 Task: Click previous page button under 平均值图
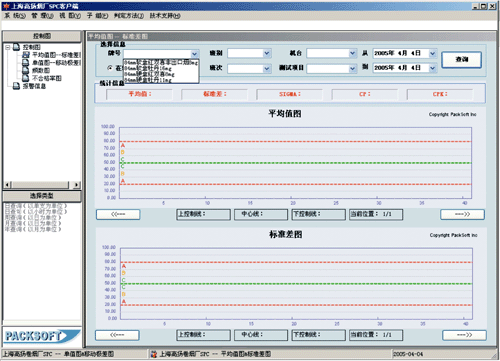(118, 214)
